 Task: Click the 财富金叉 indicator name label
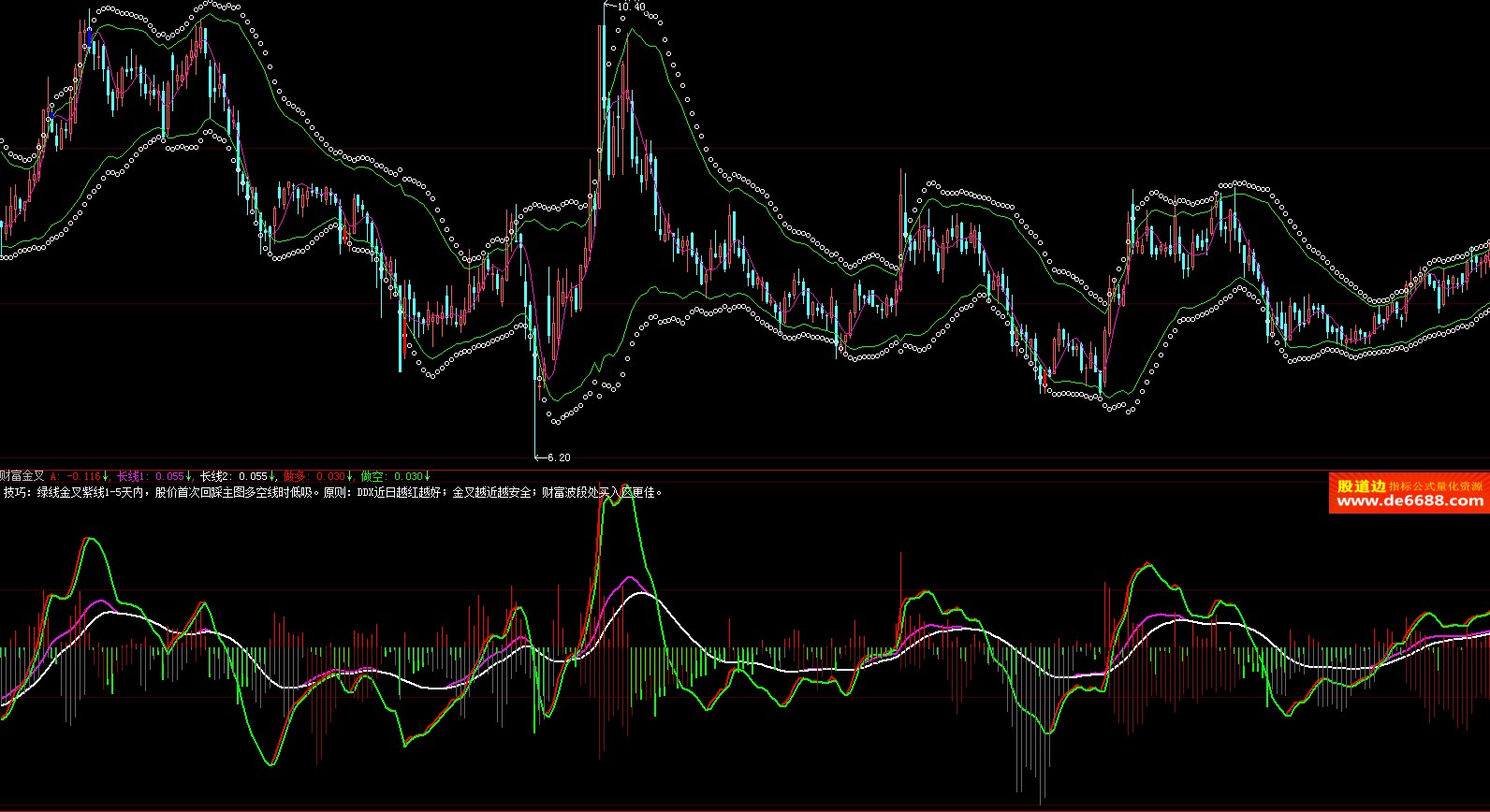(22, 476)
